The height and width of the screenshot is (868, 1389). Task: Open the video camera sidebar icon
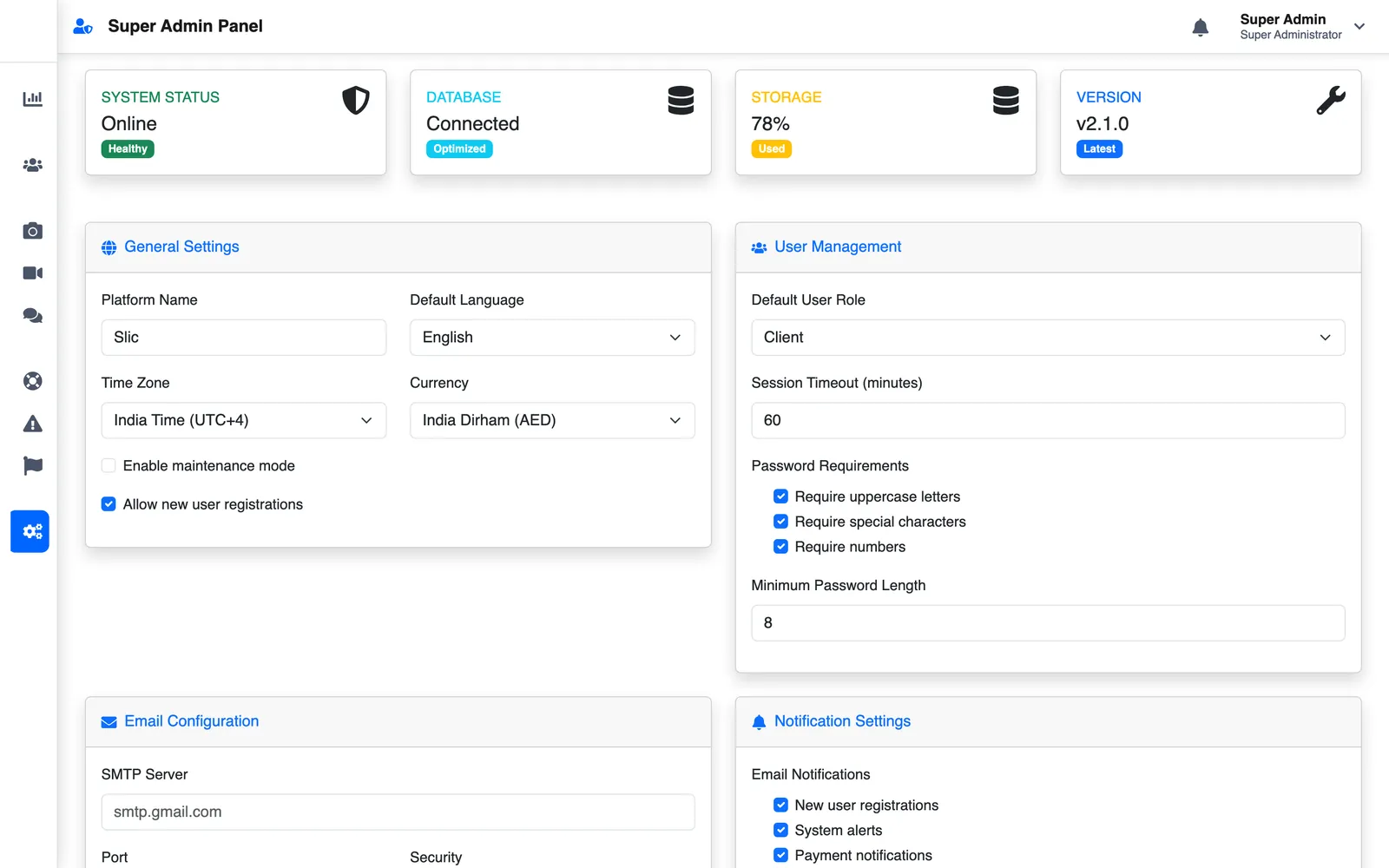coord(32,273)
